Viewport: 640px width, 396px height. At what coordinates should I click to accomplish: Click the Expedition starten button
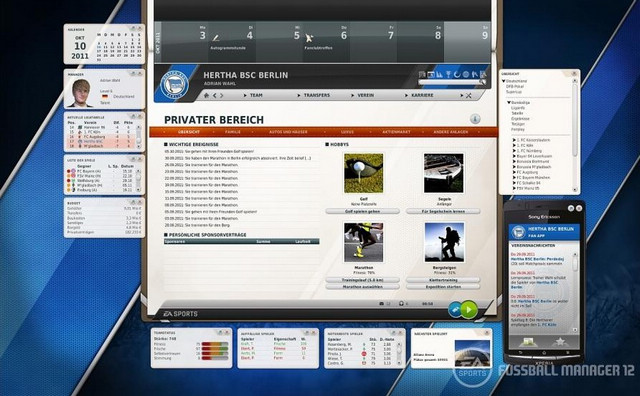(443, 287)
